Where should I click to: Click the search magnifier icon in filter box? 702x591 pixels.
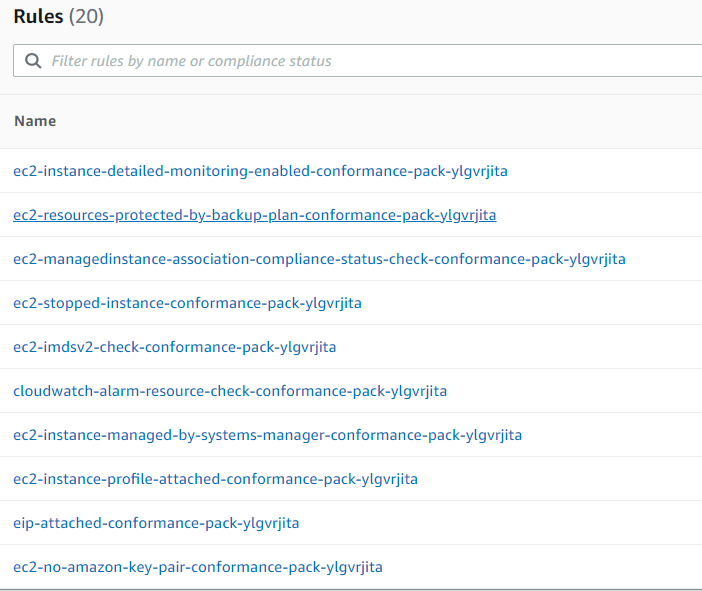click(x=33, y=60)
